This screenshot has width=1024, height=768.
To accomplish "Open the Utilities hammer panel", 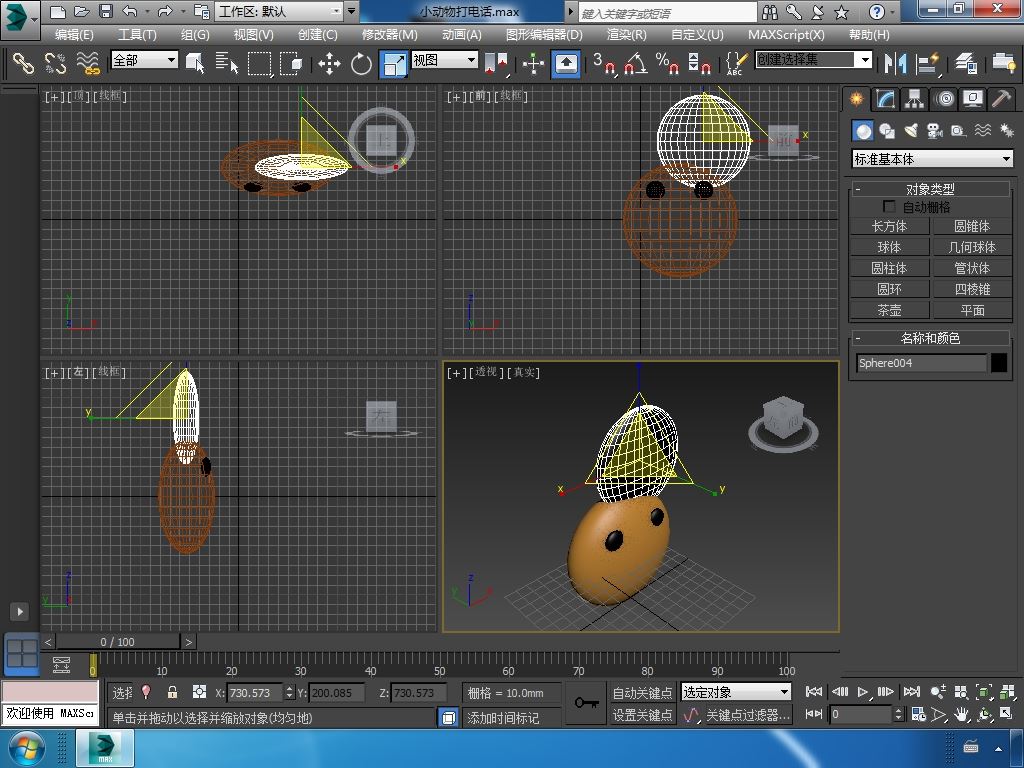I will (x=1001, y=99).
